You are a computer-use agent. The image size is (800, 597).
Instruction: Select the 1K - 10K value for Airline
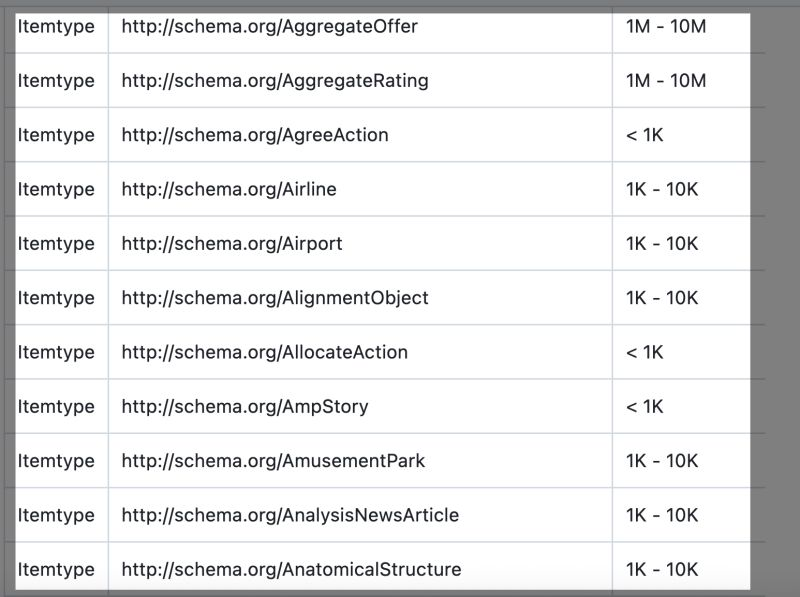click(662, 189)
